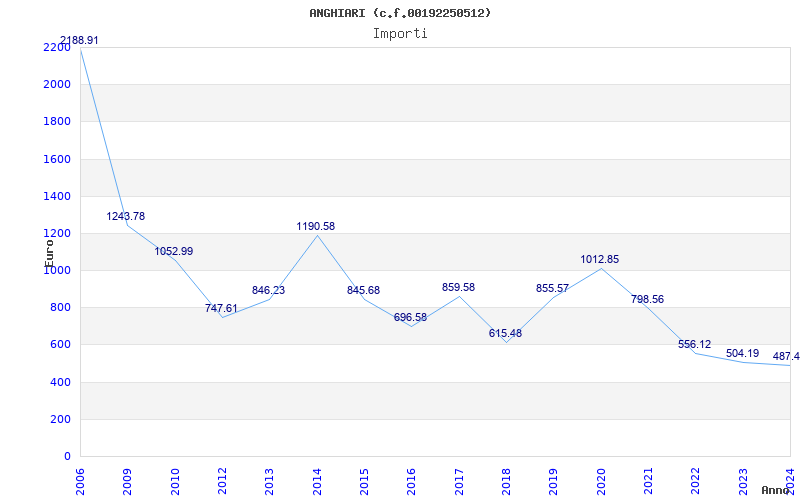Click the 2016 x-axis year label
The width and height of the screenshot is (800, 500).
click(412, 481)
